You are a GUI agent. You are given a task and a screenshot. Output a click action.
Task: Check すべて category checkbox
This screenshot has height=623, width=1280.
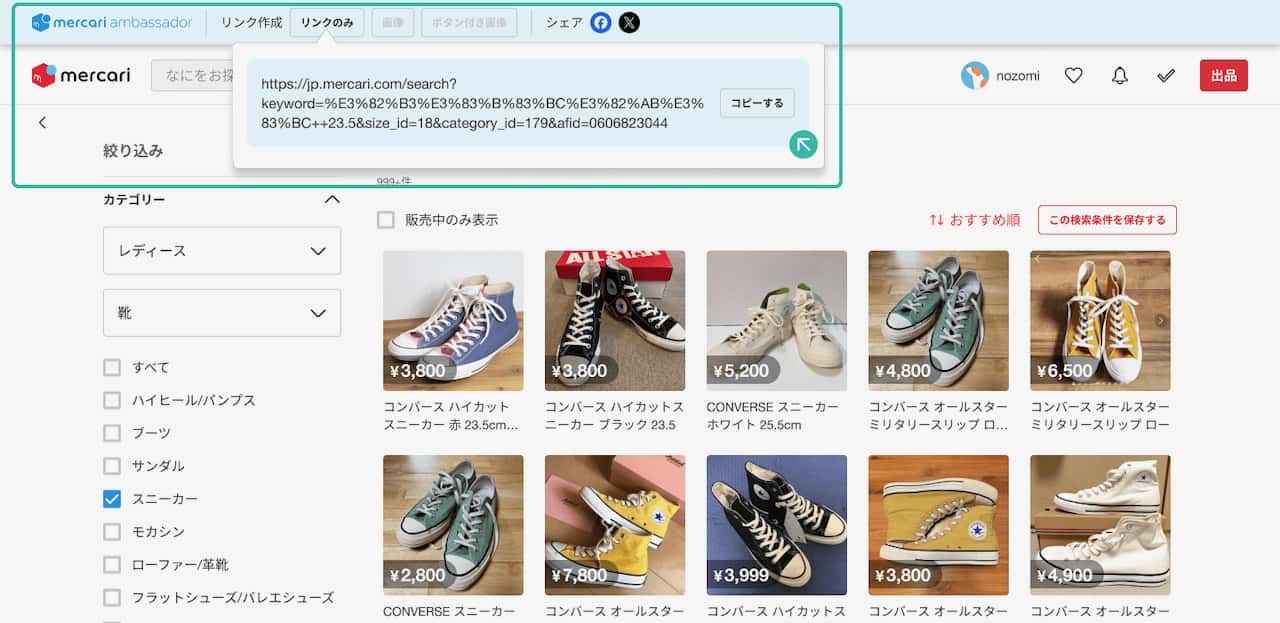click(112, 367)
